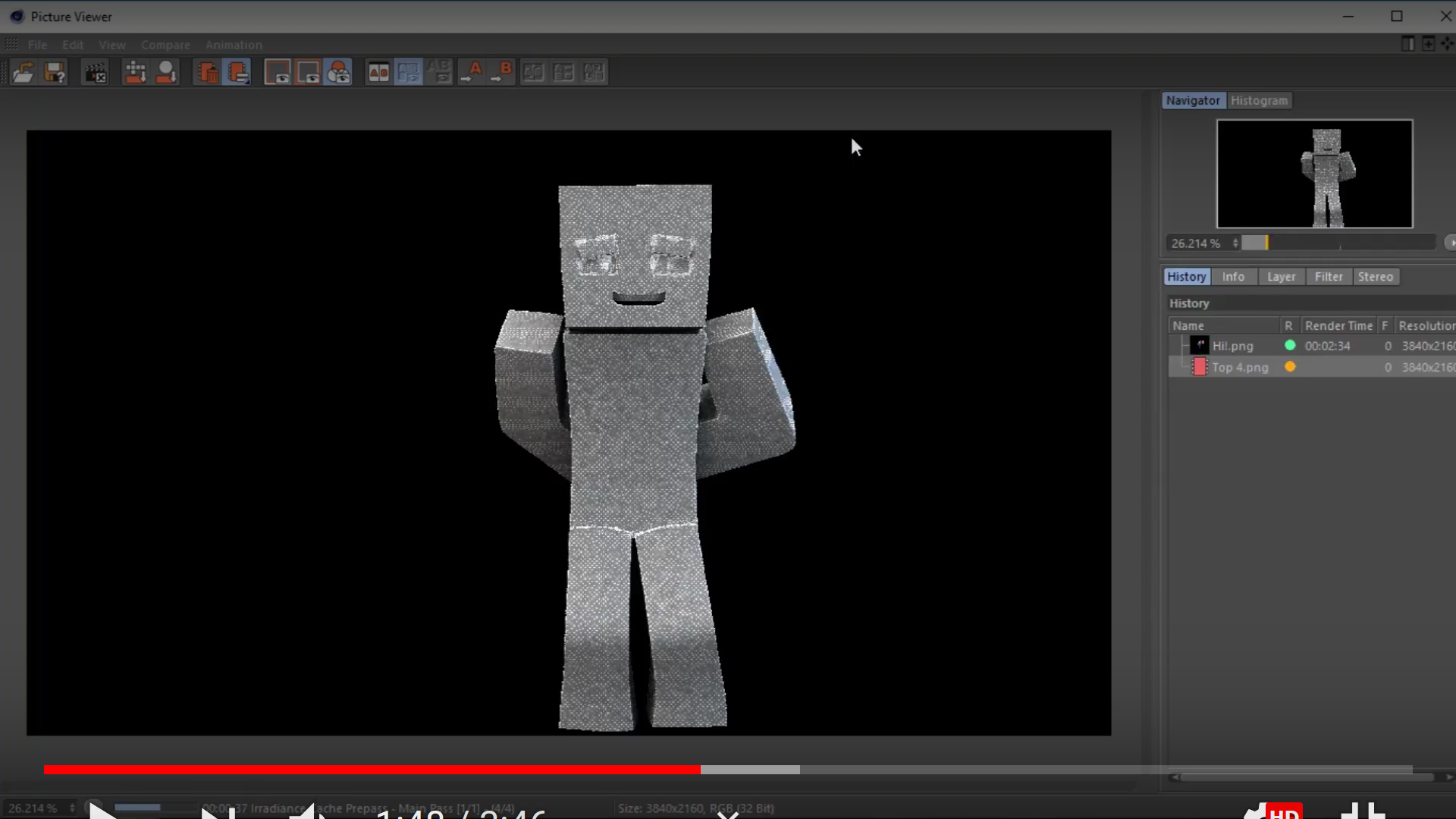The height and width of the screenshot is (819, 1456).
Task: Click the menu grip icon left of File
Action: pyautogui.click(x=12, y=45)
